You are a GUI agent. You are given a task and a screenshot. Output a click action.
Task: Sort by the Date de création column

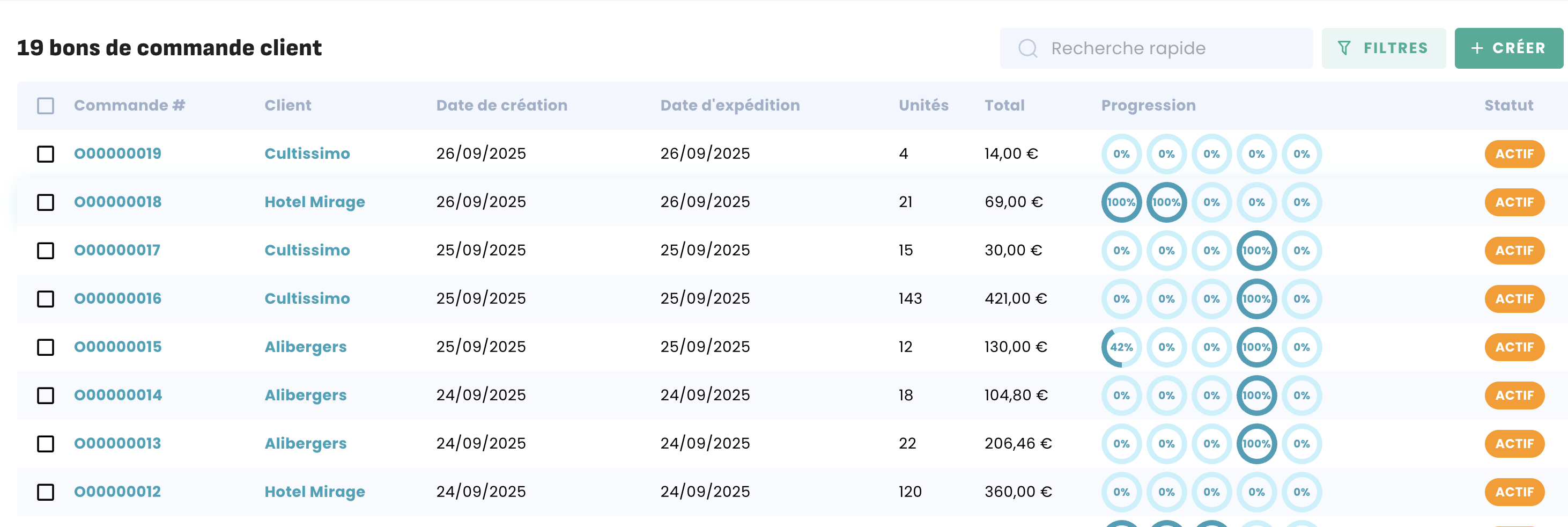[501, 105]
